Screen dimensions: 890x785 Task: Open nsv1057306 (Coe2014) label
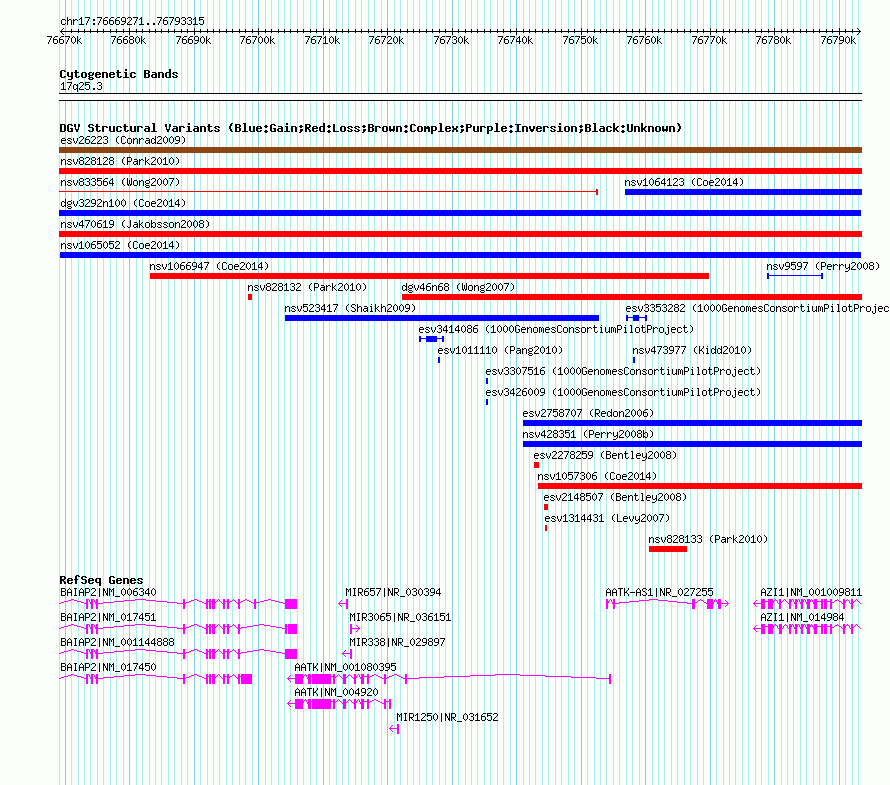click(597, 476)
